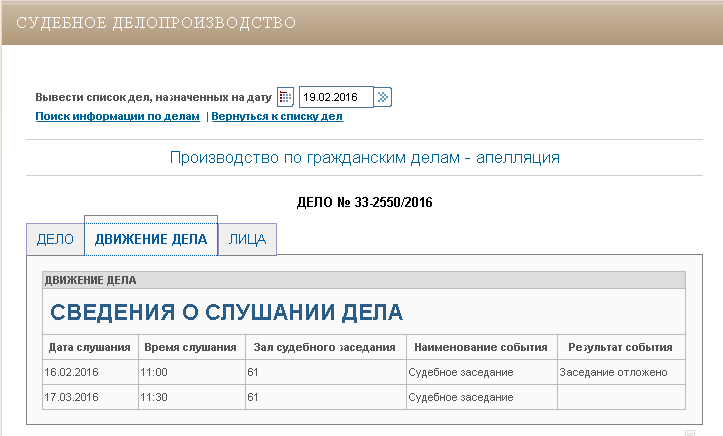Image resolution: width=723 pixels, height=436 pixels.
Task: Click the date field showing 19.02.2016
Action: point(335,97)
